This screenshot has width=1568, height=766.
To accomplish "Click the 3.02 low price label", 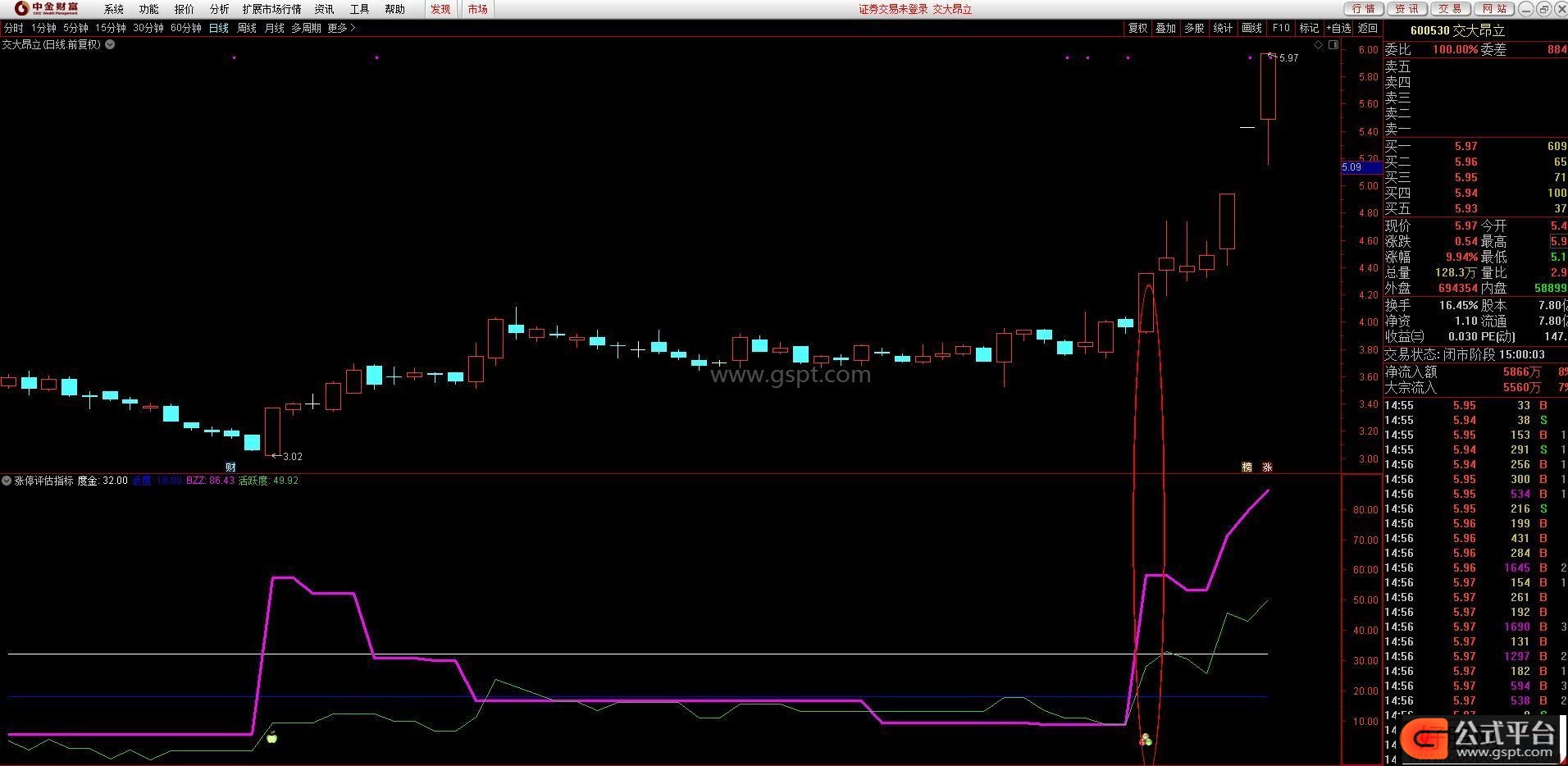I will click(292, 457).
